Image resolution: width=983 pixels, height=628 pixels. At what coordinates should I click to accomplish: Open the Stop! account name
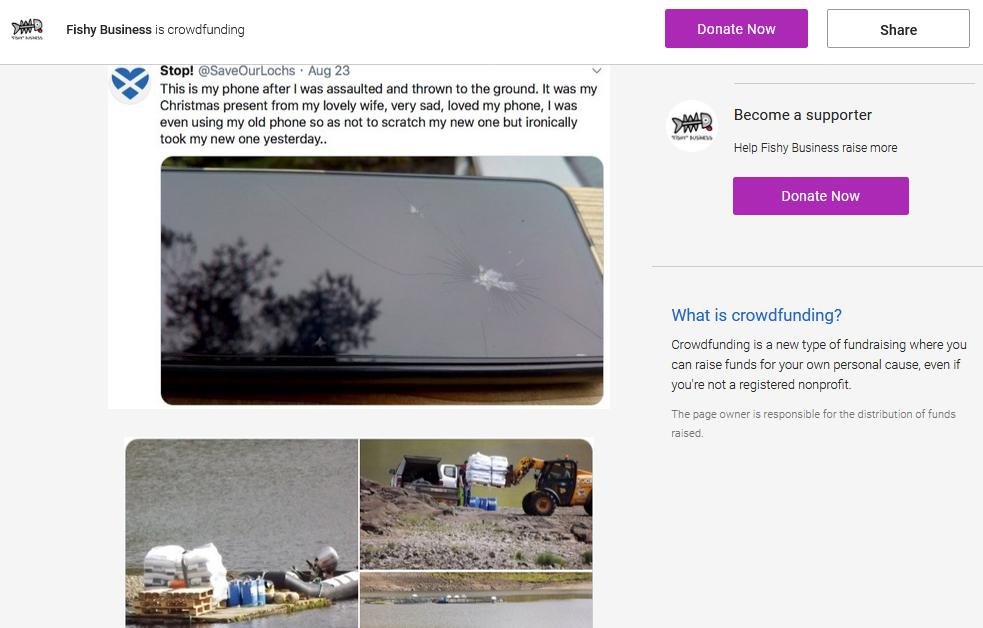(x=176, y=71)
